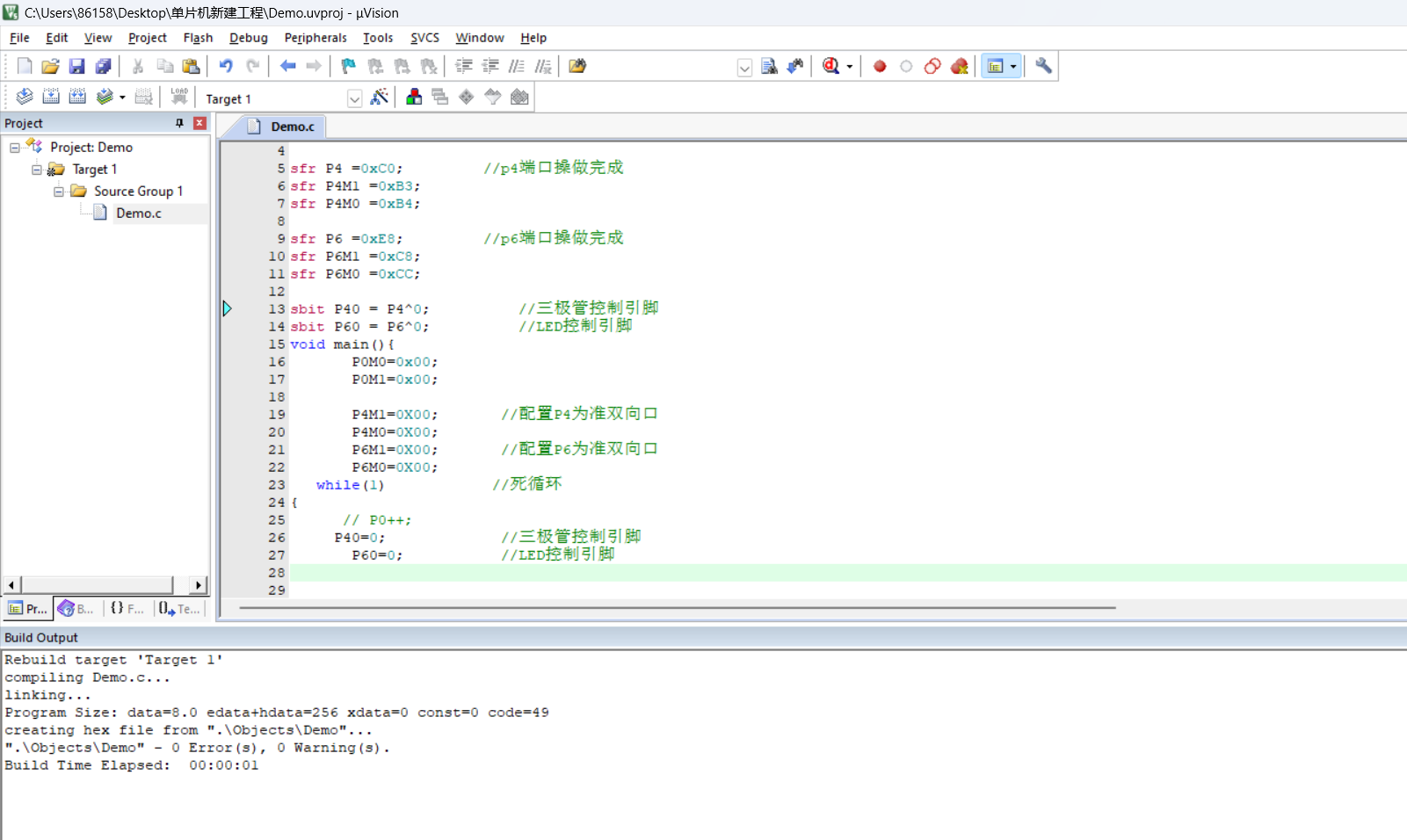Click the 'while(1)' line of code
Screen dimensions: 1407x840
click(350, 485)
